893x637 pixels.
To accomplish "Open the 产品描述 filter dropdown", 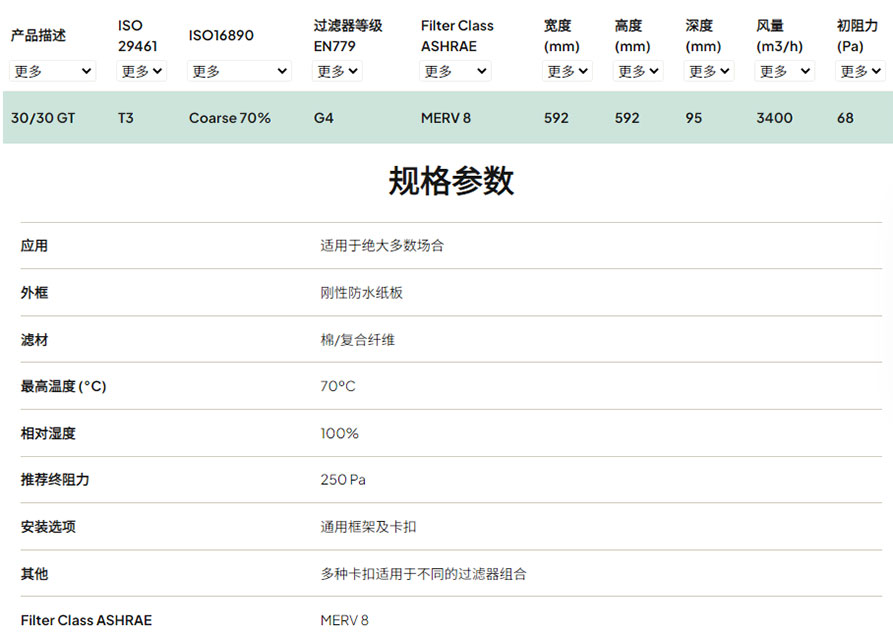I will [x=52, y=71].
